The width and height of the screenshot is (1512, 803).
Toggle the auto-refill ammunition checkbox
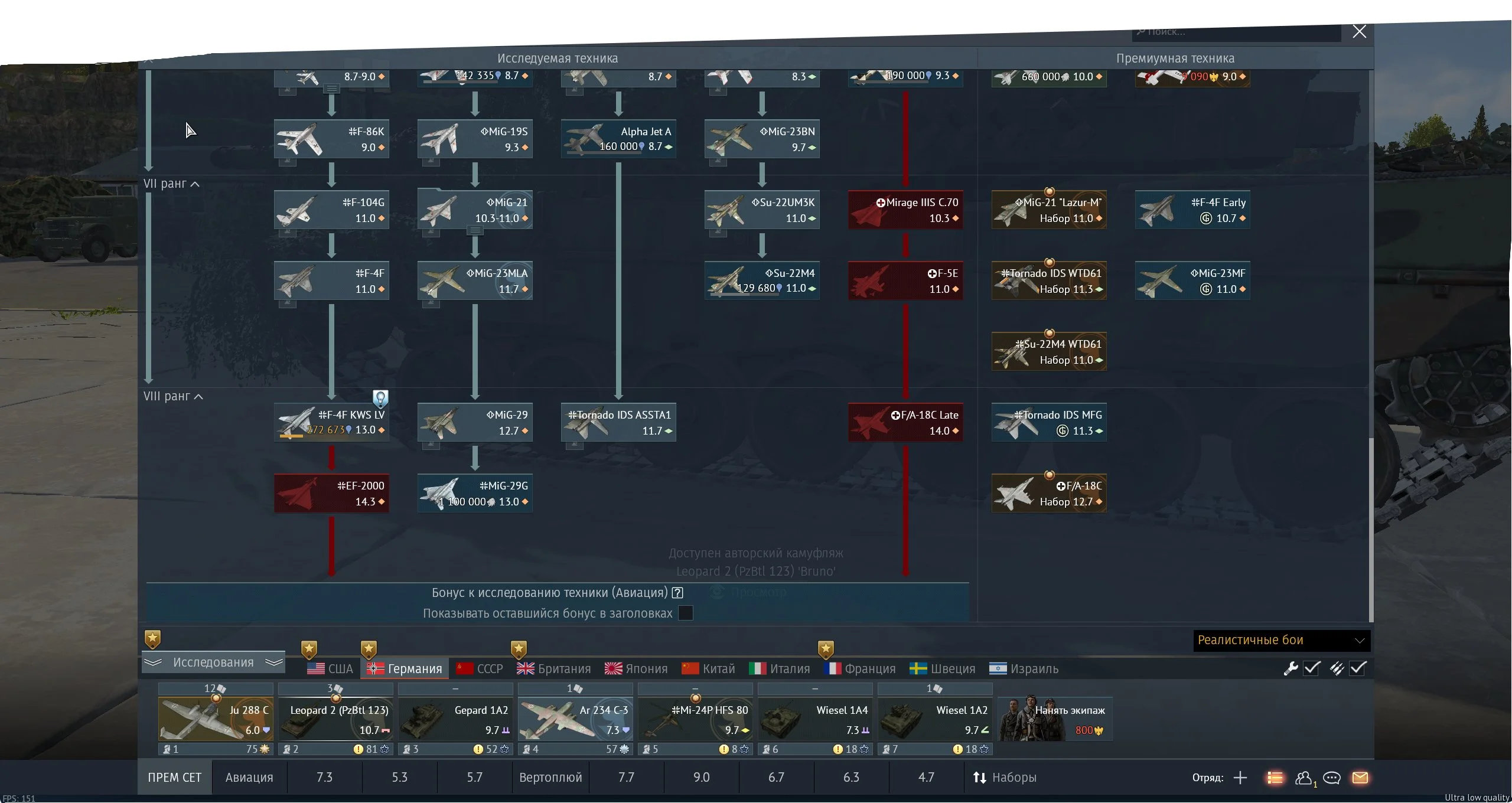tap(1358, 668)
